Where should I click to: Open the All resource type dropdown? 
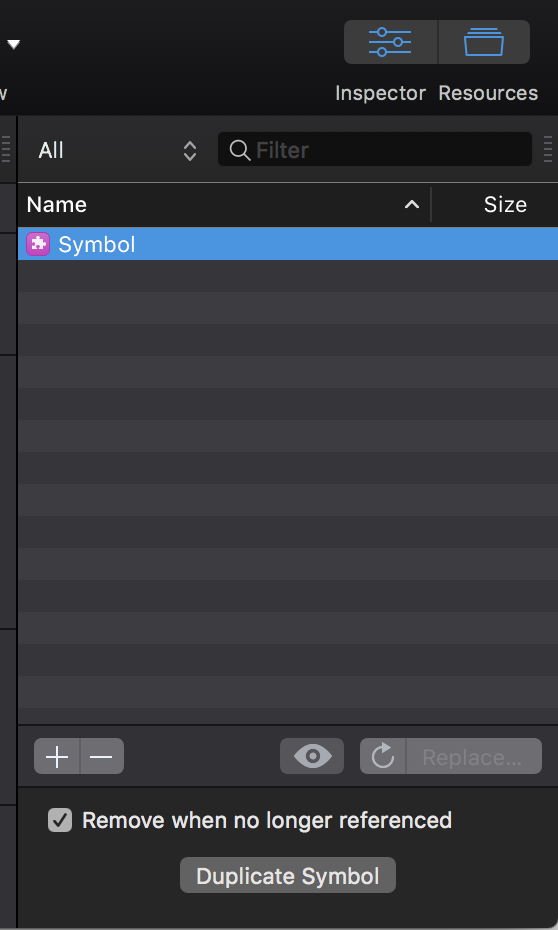(117, 150)
